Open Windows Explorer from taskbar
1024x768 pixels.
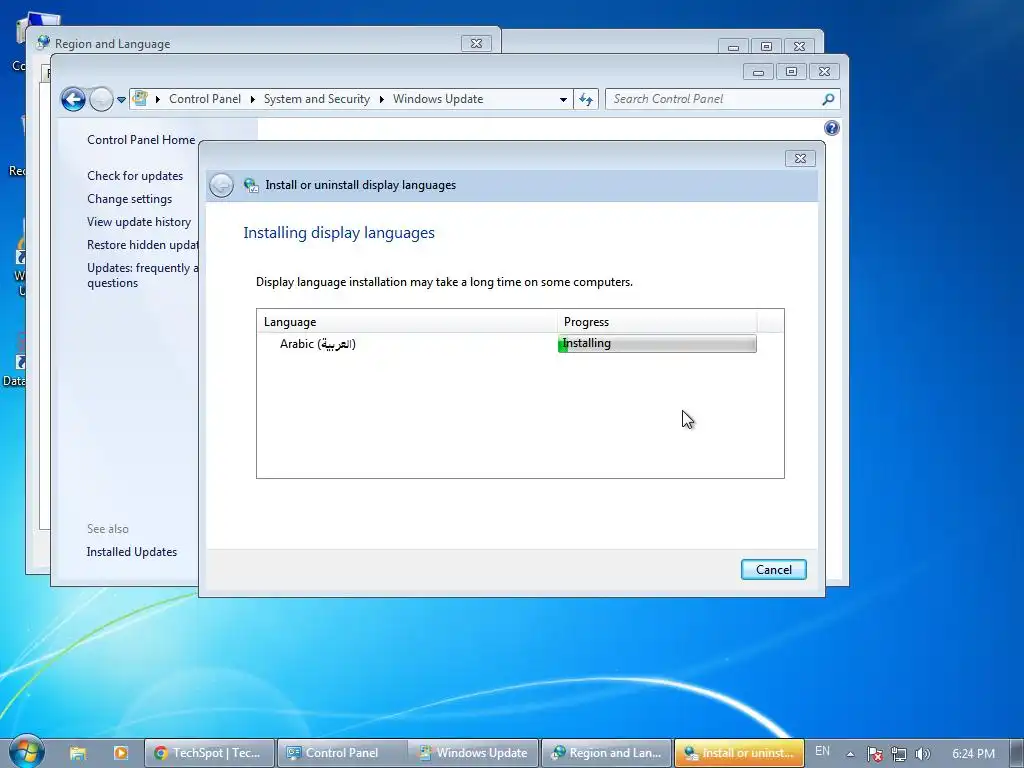point(78,753)
